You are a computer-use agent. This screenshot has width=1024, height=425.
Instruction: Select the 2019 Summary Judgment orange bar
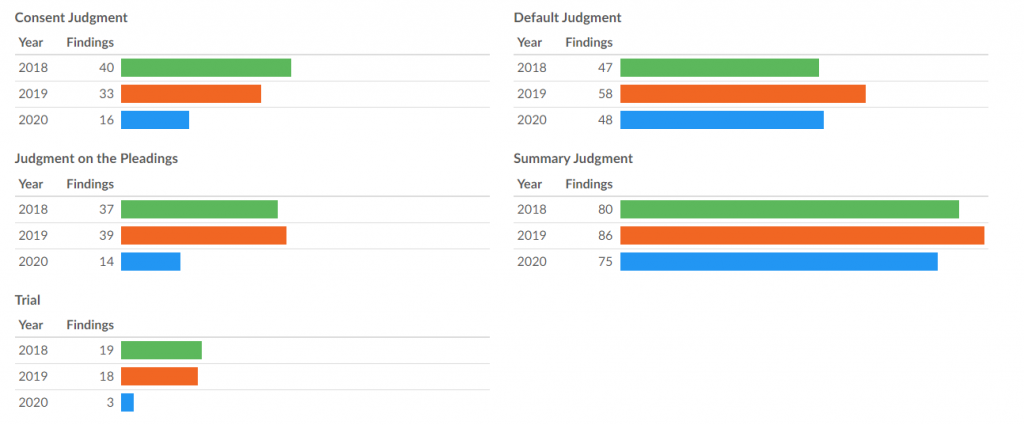802,236
